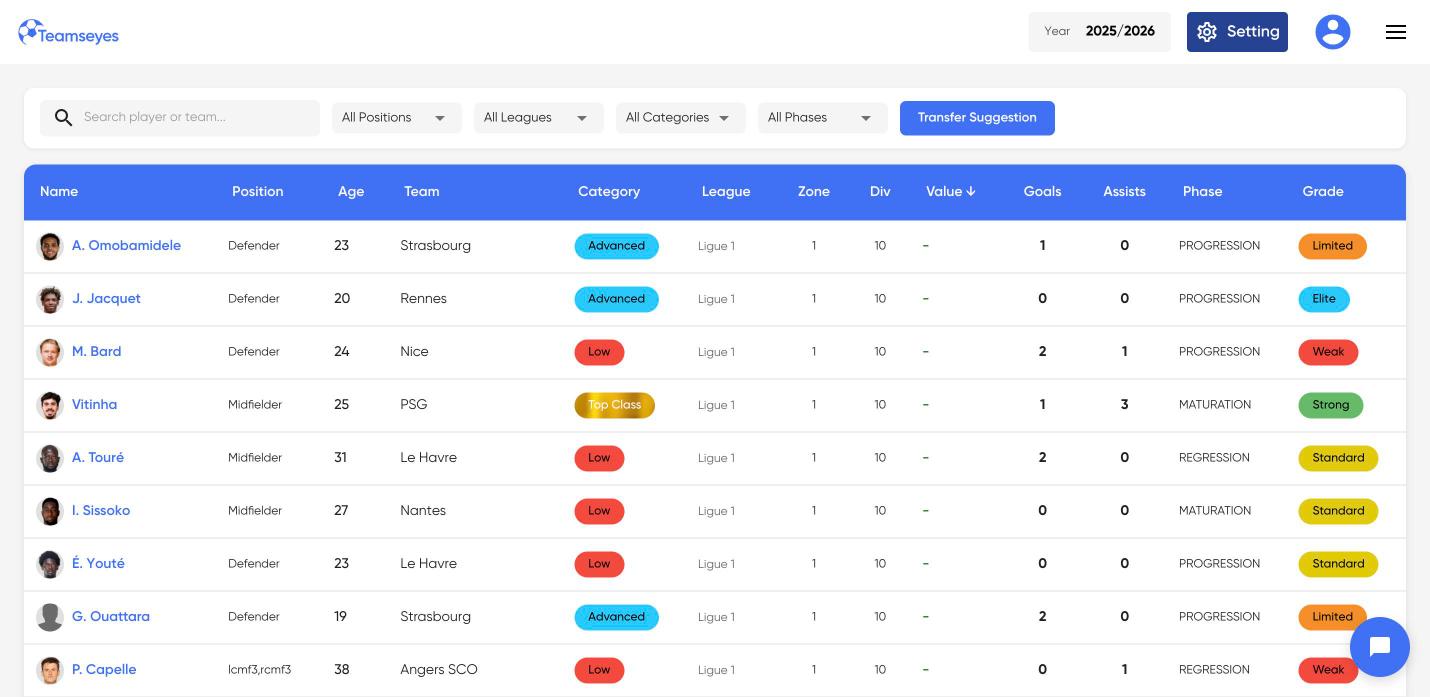
Task: Click the lcmf3,rcmf3 position cell
Action: (x=259, y=670)
